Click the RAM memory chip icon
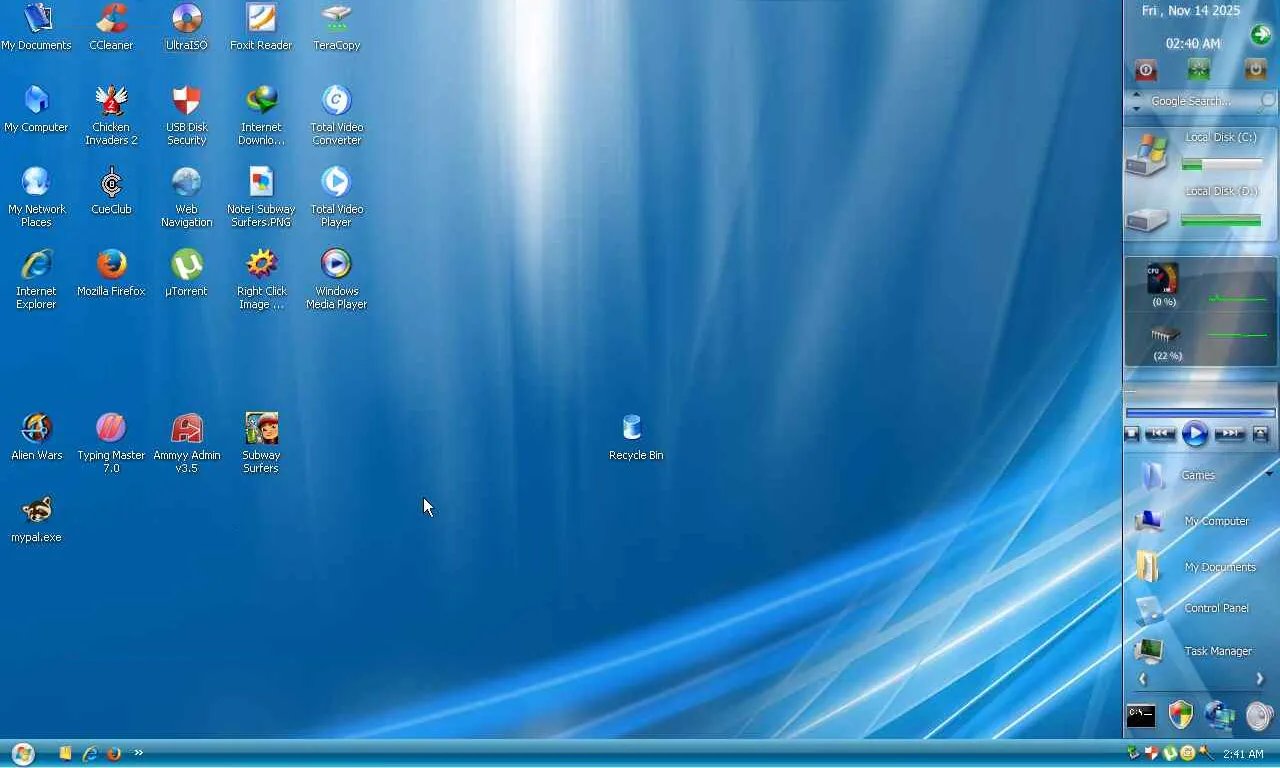Image resolution: width=1280 pixels, height=768 pixels. [1165, 335]
